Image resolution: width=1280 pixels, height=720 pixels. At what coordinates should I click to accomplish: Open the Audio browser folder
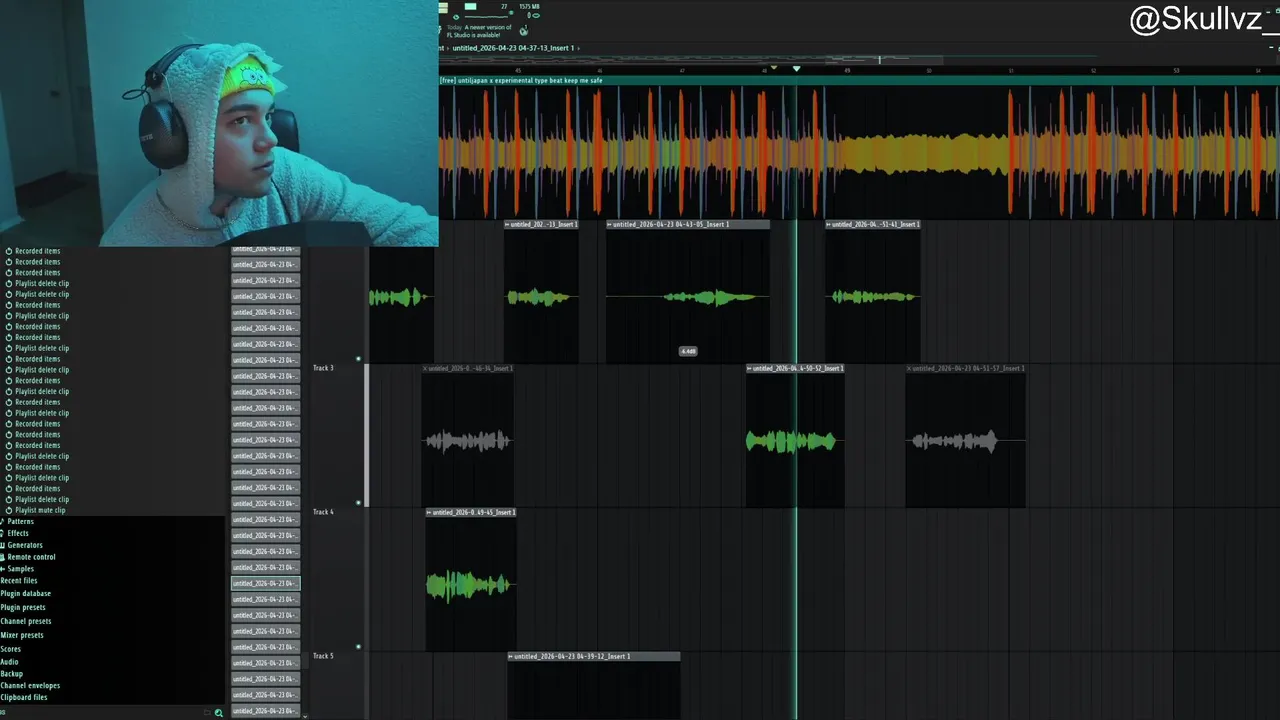(x=10, y=662)
